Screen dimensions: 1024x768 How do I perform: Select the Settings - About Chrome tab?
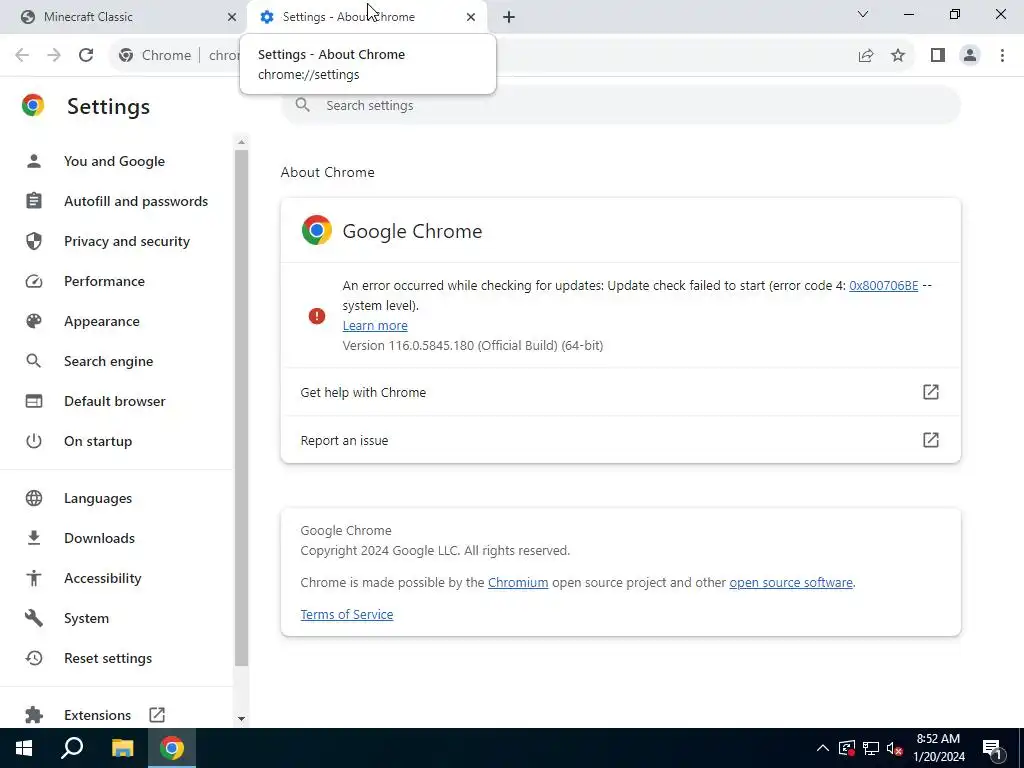pos(368,17)
